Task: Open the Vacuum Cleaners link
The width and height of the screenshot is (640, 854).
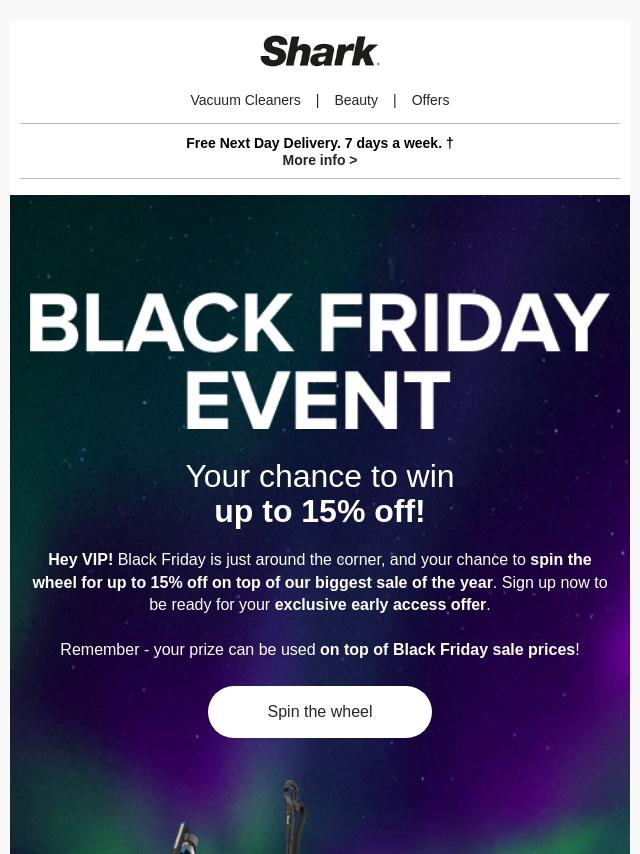Action: (245, 100)
